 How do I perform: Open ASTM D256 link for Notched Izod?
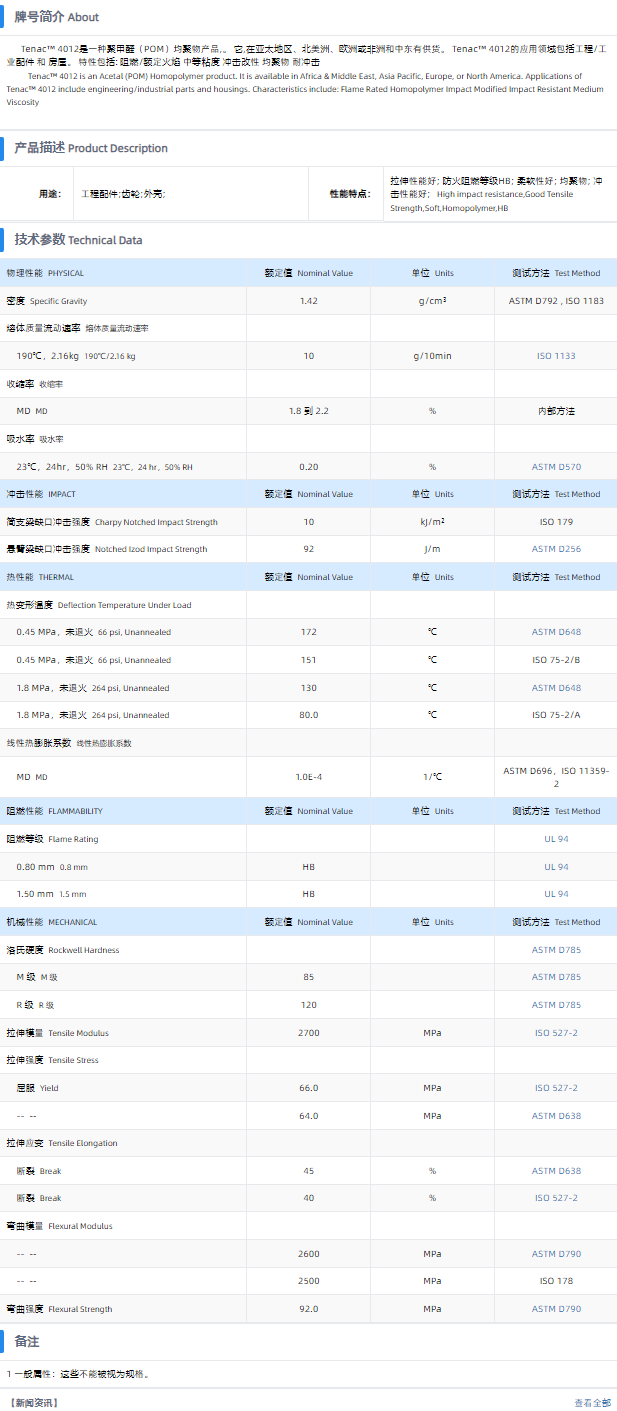coord(555,549)
